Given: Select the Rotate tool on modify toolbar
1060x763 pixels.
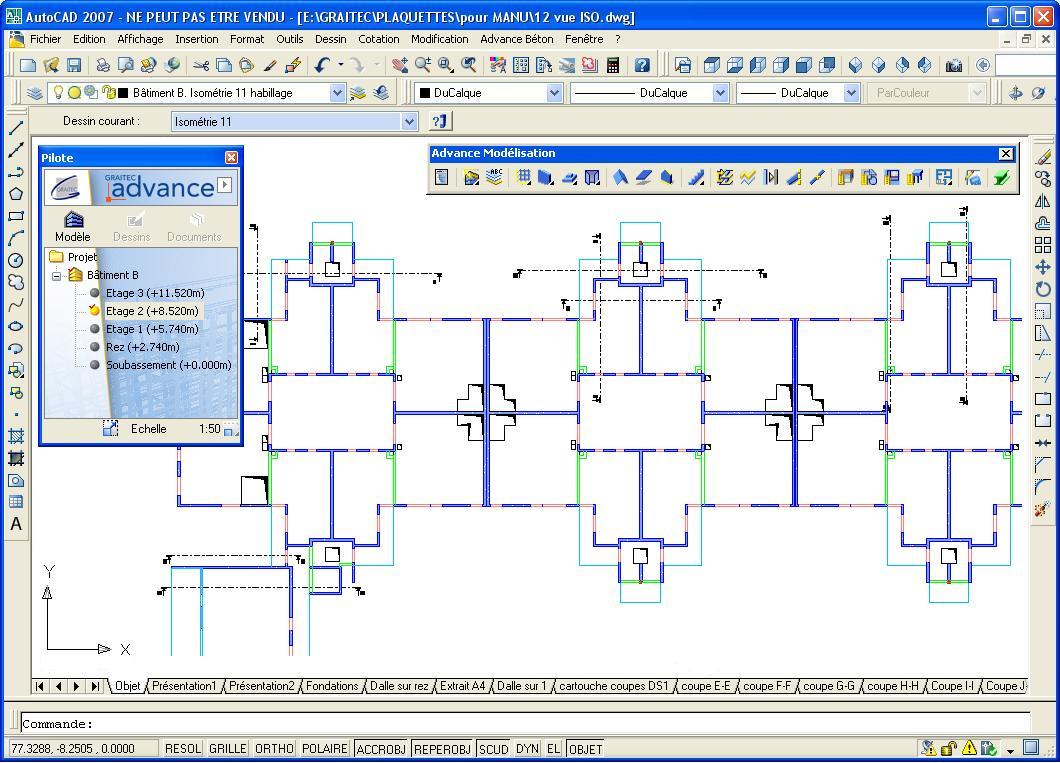Looking at the screenshot, I should pyautogui.click(x=1043, y=289).
